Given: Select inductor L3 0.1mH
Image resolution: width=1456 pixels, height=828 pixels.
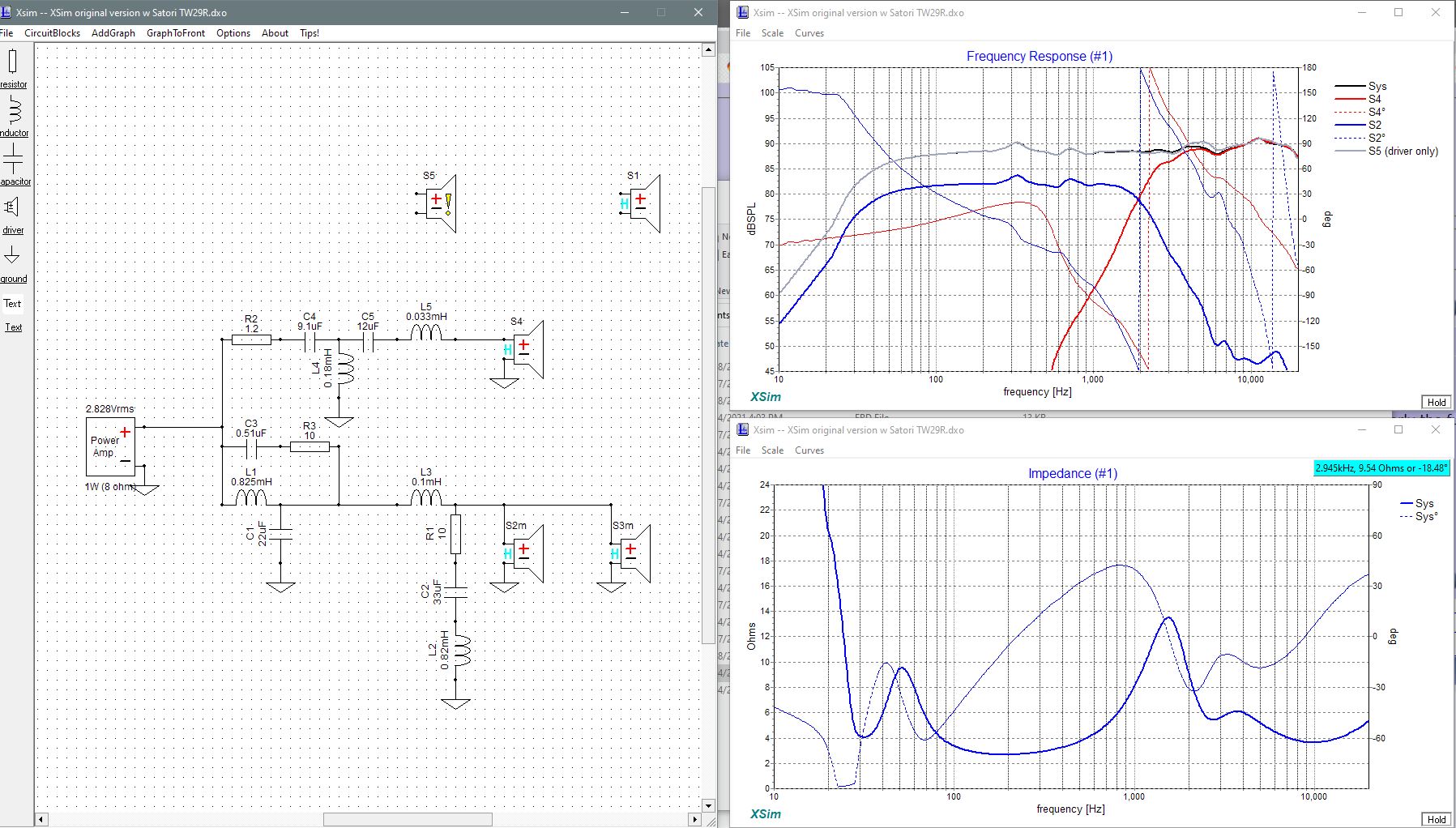Looking at the screenshot, I should pyautogui.click(x=426, y=499).
